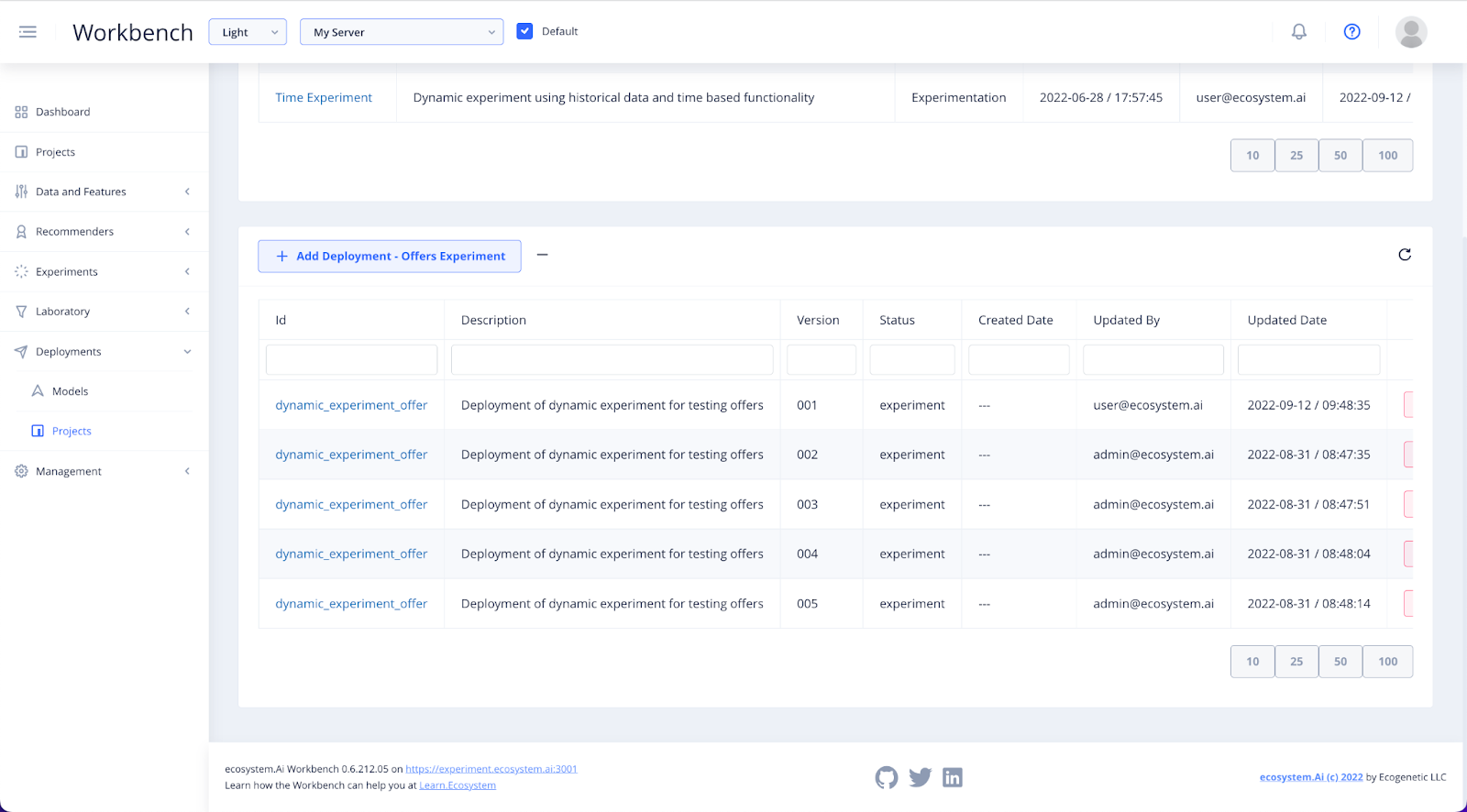Set bottom table page size to 25
Screen dimensions: 1467x812
click(x=1296, y=662)
